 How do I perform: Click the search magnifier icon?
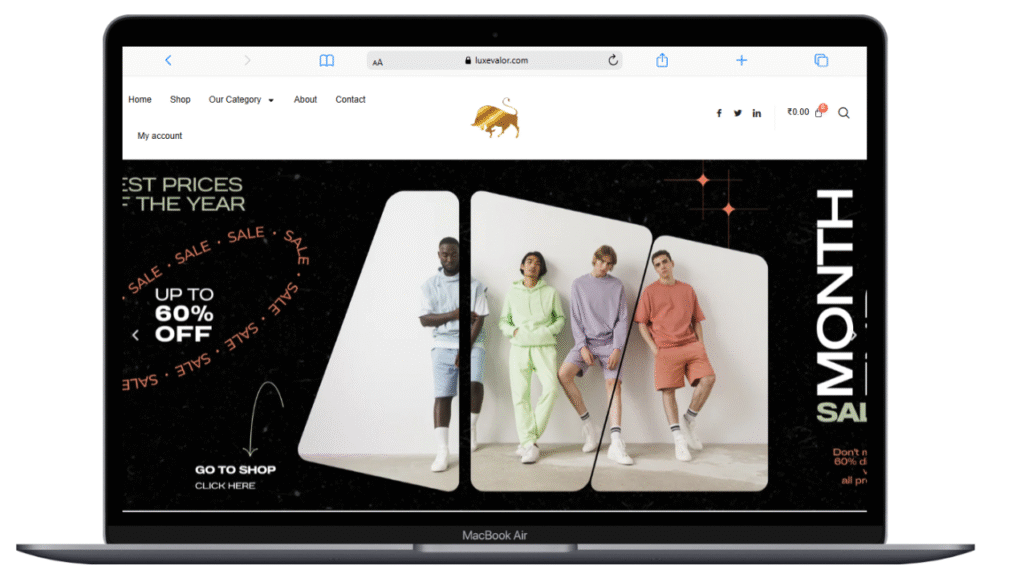[x=843, y=113]
